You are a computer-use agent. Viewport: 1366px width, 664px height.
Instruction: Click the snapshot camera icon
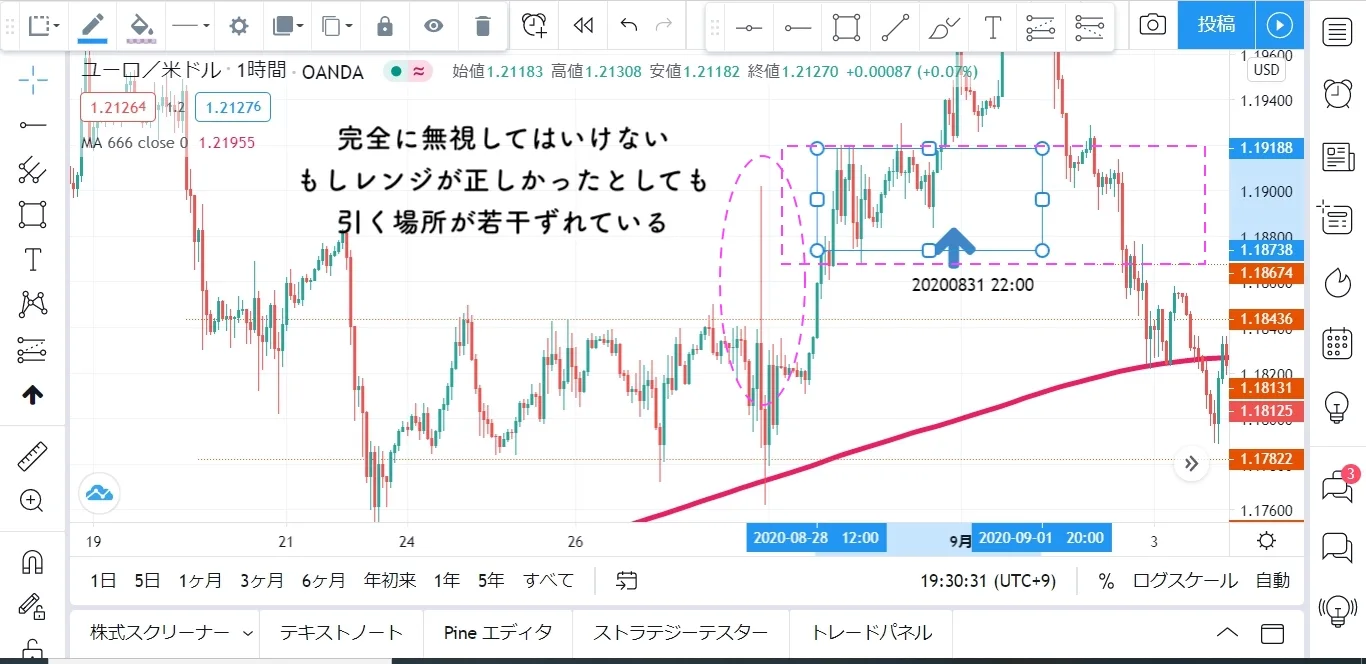click(1152, 25)
